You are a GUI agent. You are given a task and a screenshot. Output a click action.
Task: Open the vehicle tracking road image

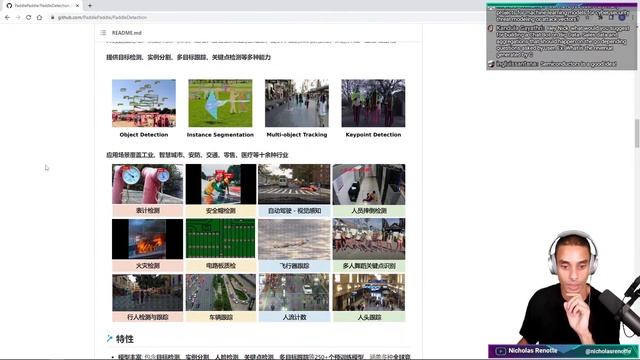221,292
